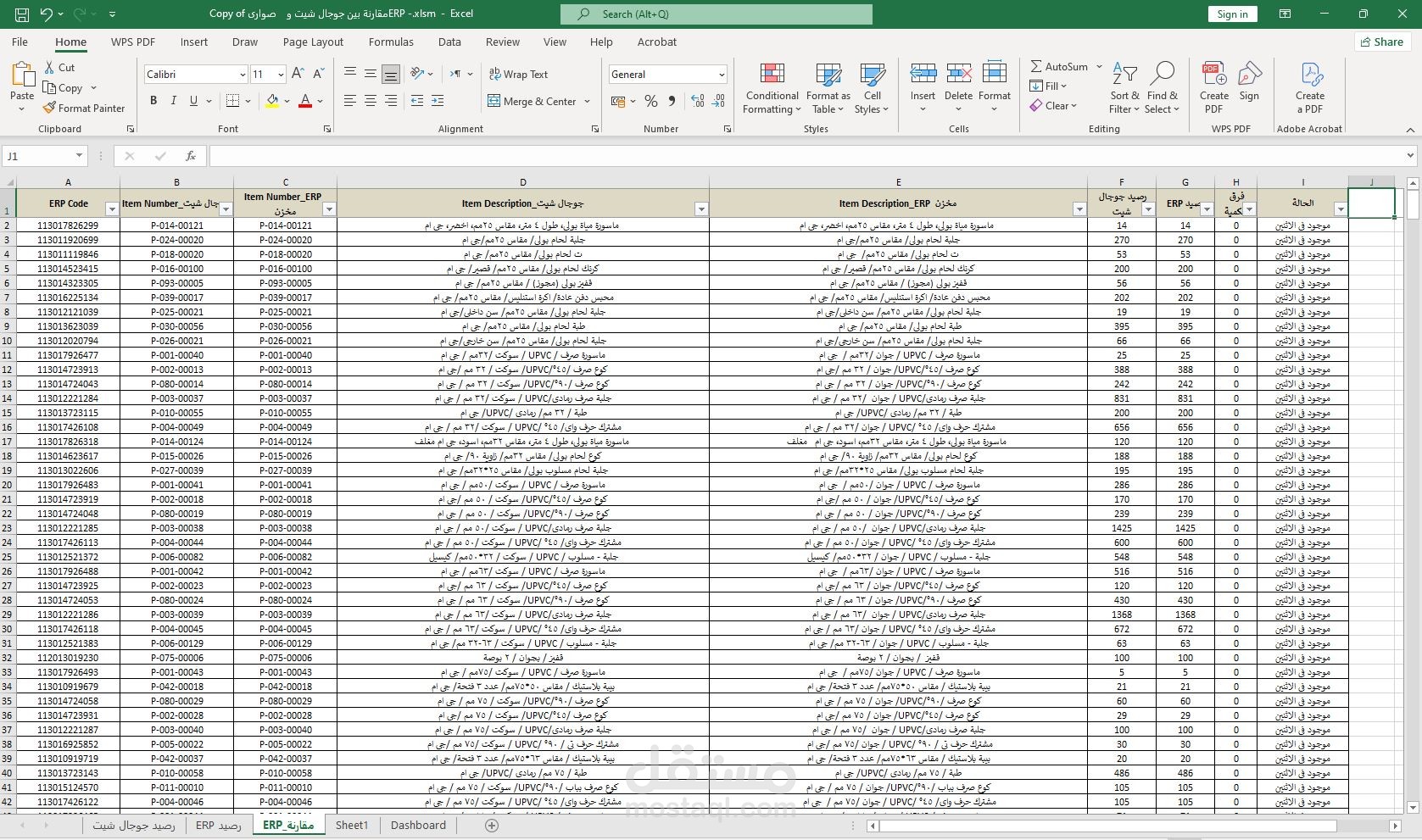Decrease font size with small A icon

[x=319, y=75]
